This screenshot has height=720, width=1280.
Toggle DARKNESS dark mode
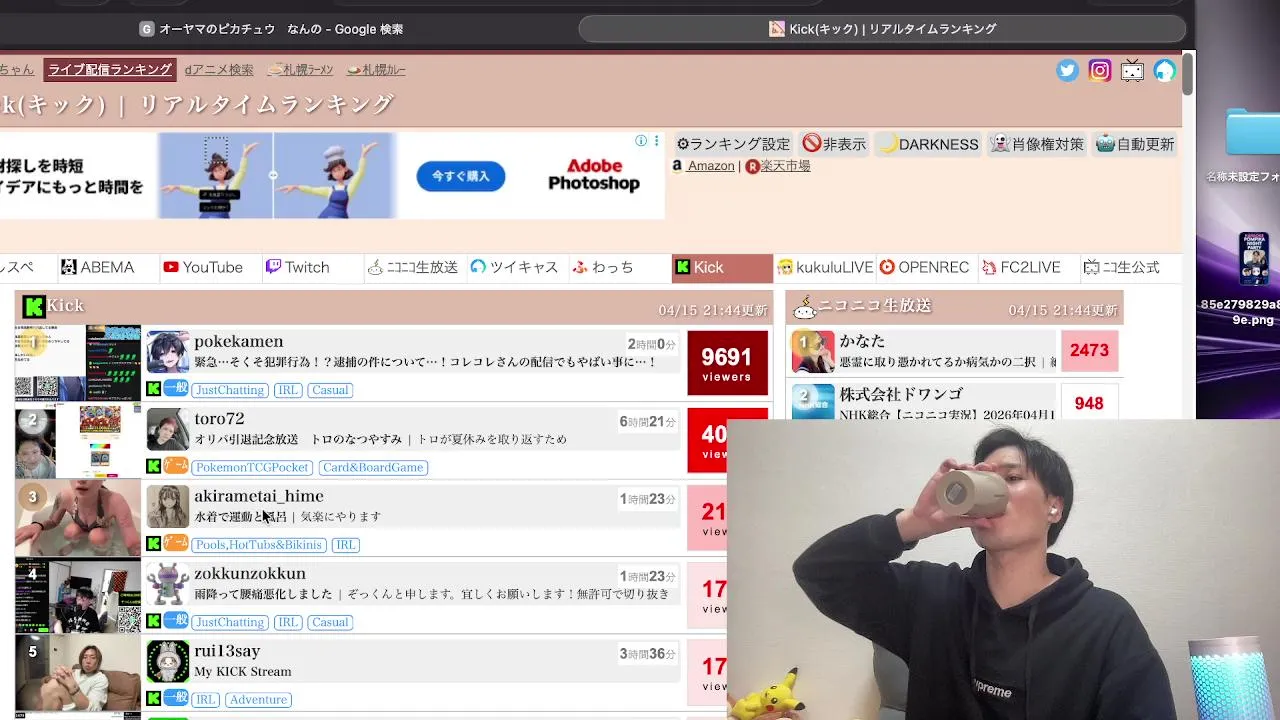928,144
